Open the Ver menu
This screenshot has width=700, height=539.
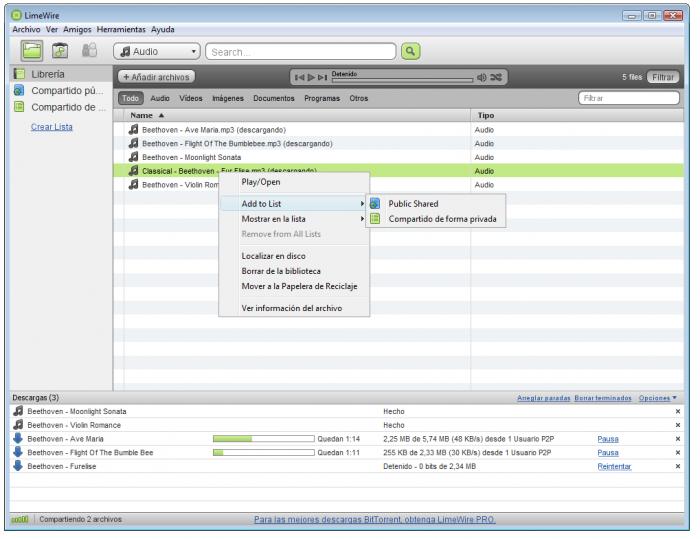[x=52, y=29]
